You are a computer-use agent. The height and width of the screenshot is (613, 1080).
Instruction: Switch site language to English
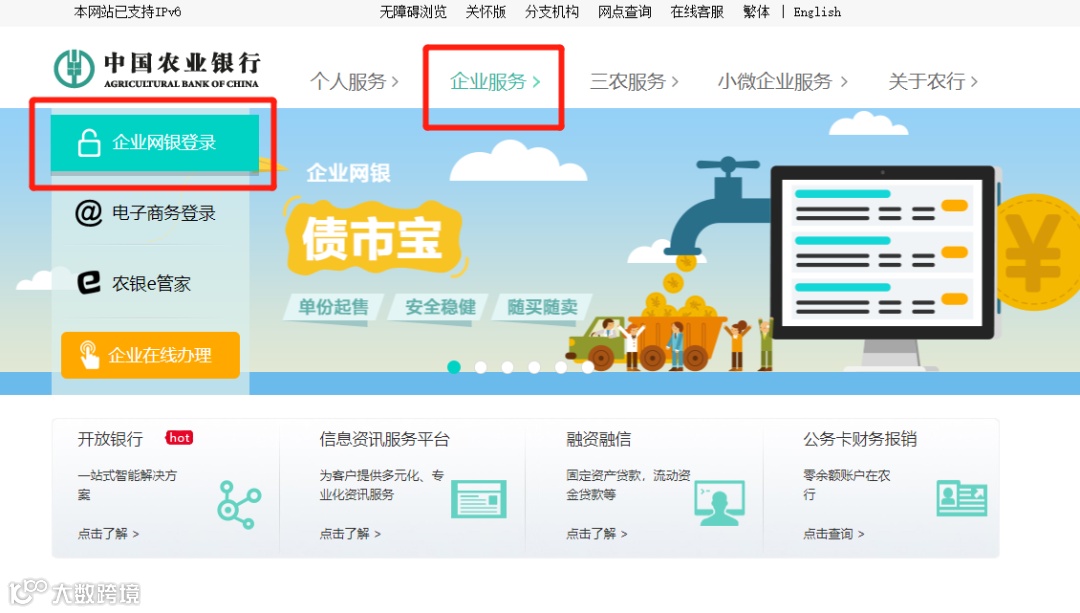pos(817,12)
